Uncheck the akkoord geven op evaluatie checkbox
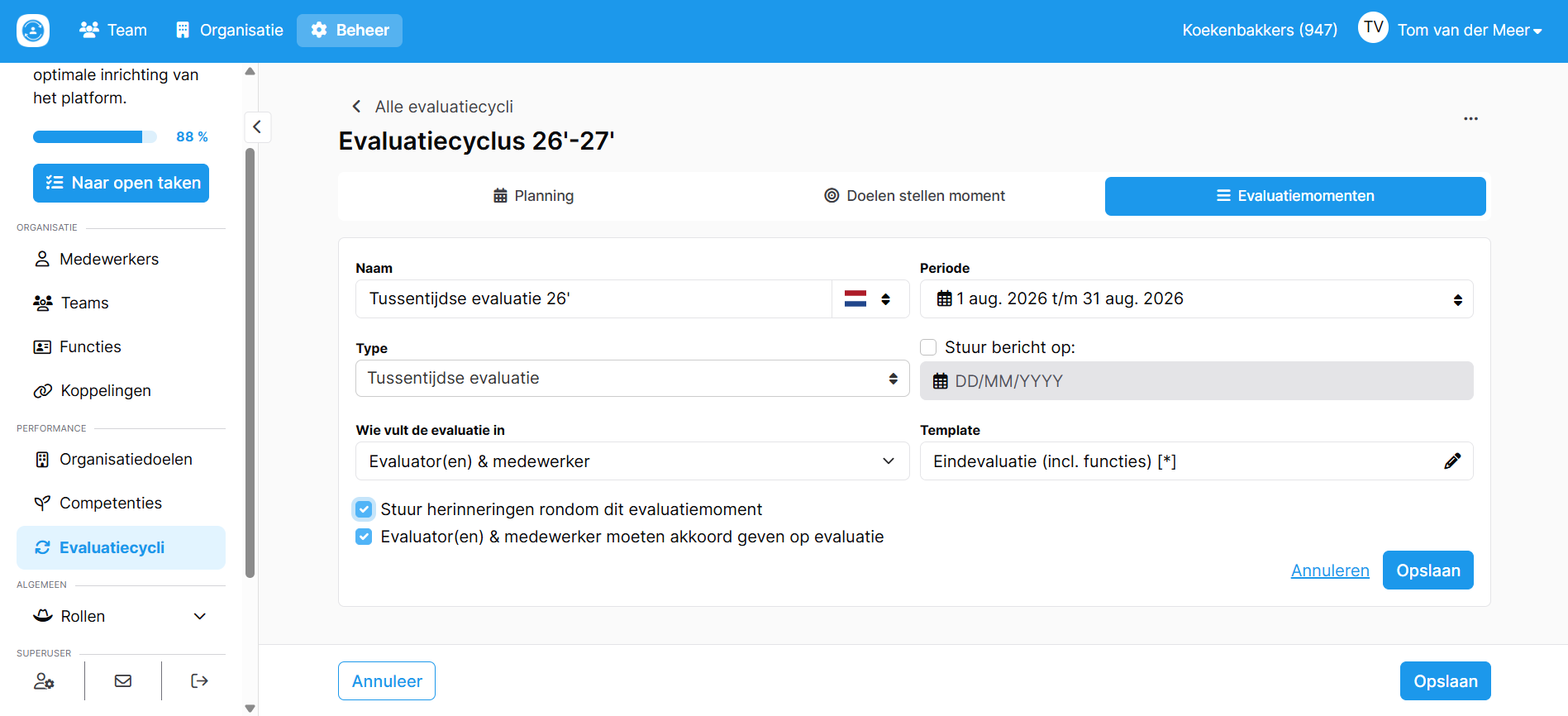 (x=364, y=537)
